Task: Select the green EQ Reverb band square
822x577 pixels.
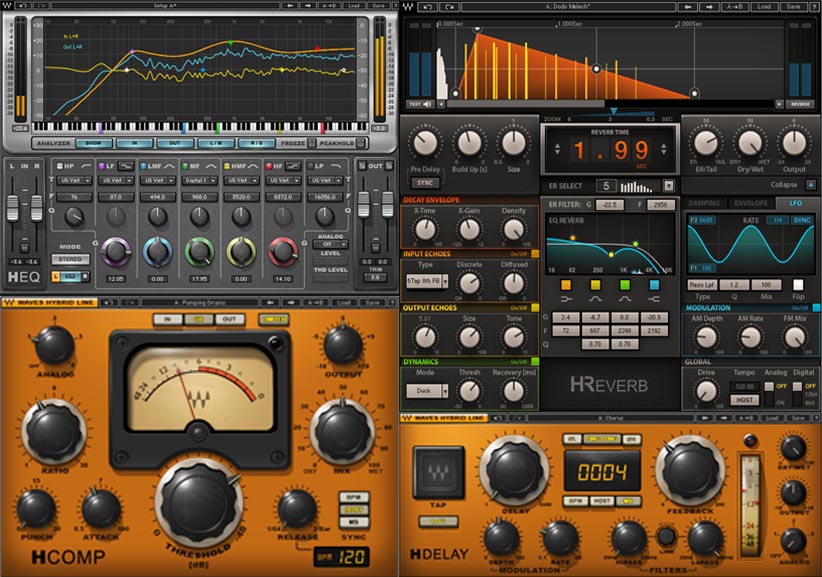Action: pos(625,285)
